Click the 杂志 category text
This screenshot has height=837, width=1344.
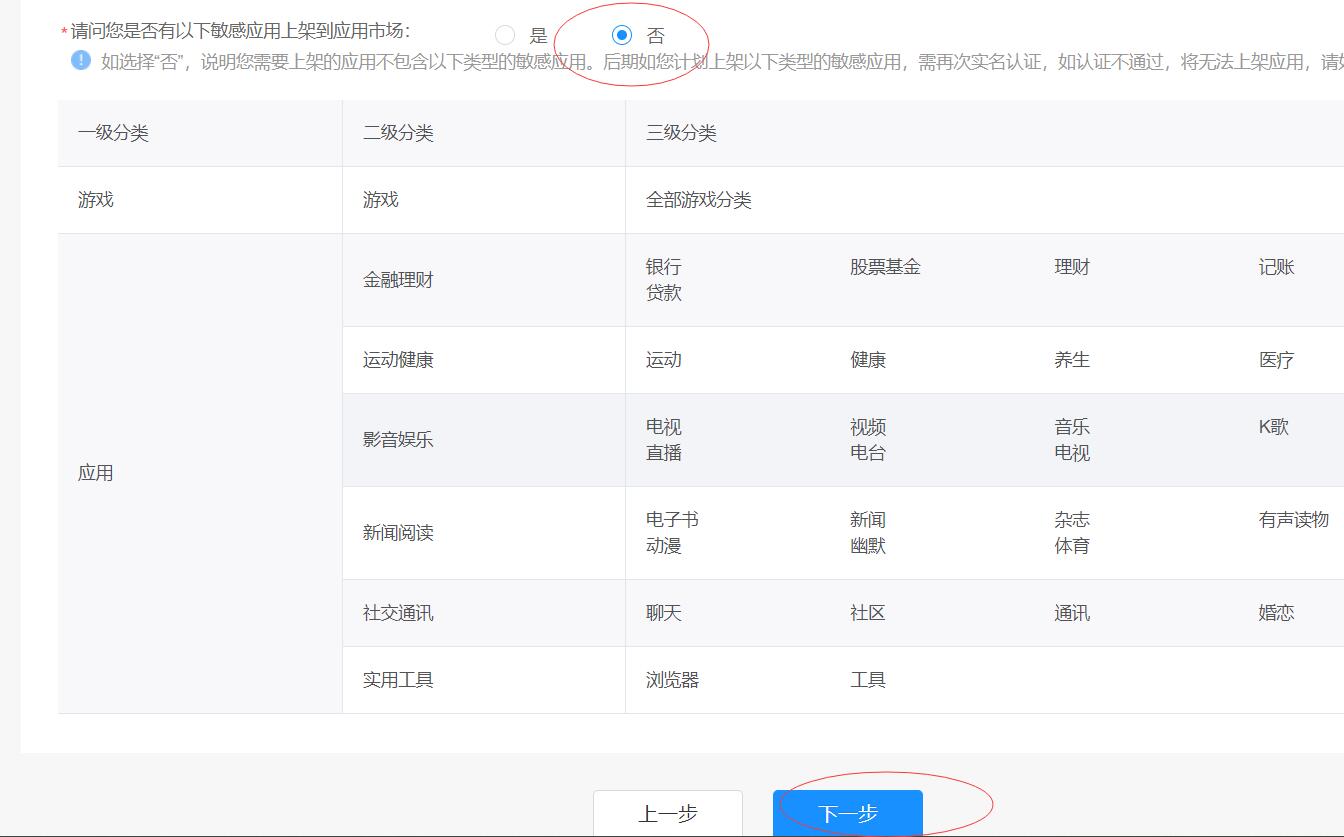1072,520
